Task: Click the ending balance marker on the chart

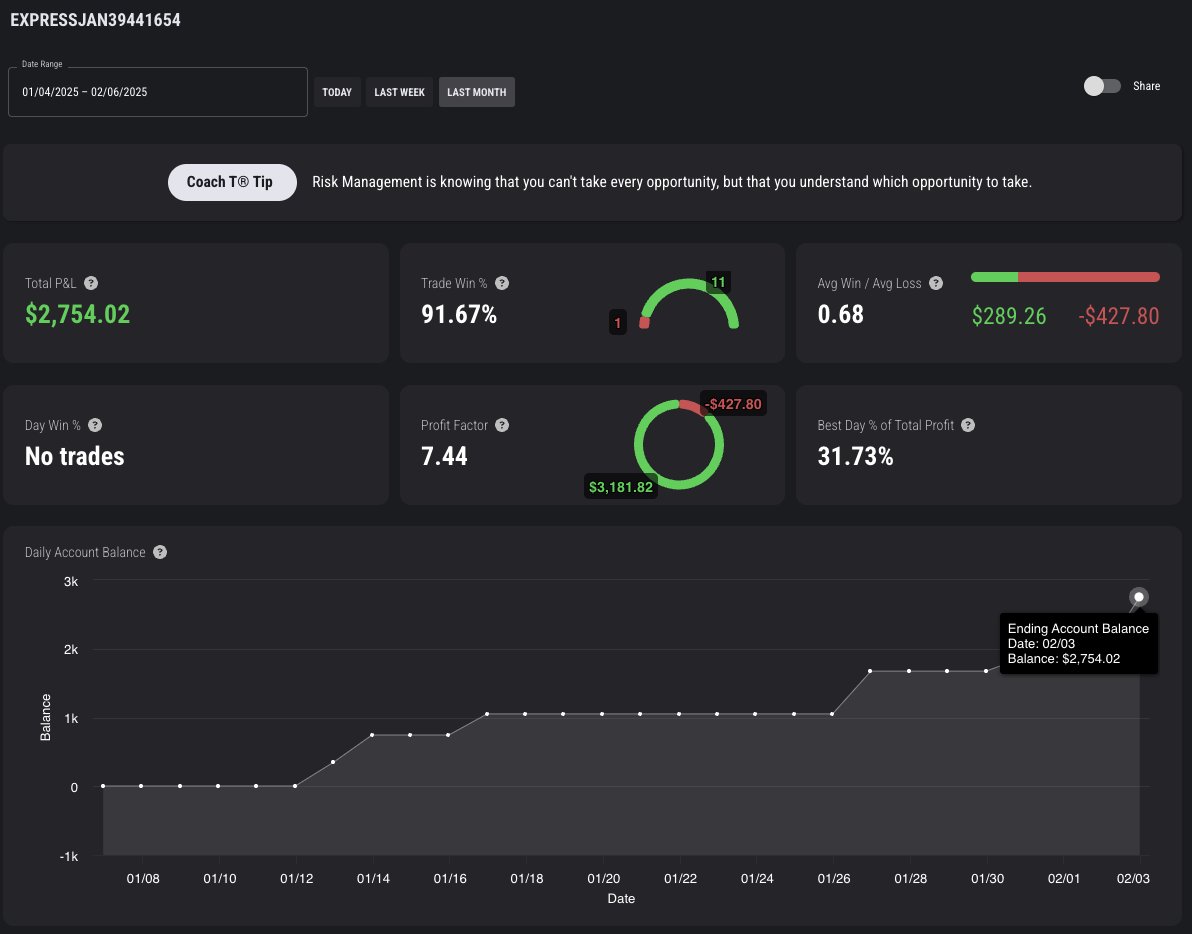Action: tap(1138, 597)
